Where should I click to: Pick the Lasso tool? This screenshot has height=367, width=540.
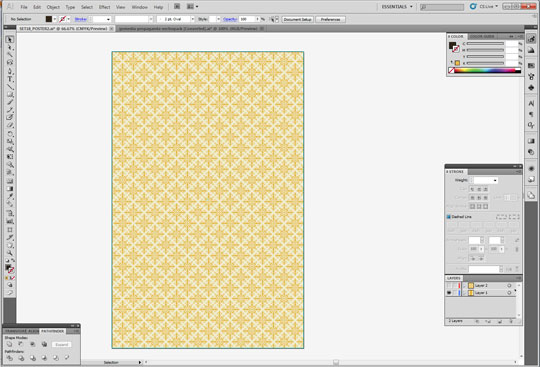(10, 63)
